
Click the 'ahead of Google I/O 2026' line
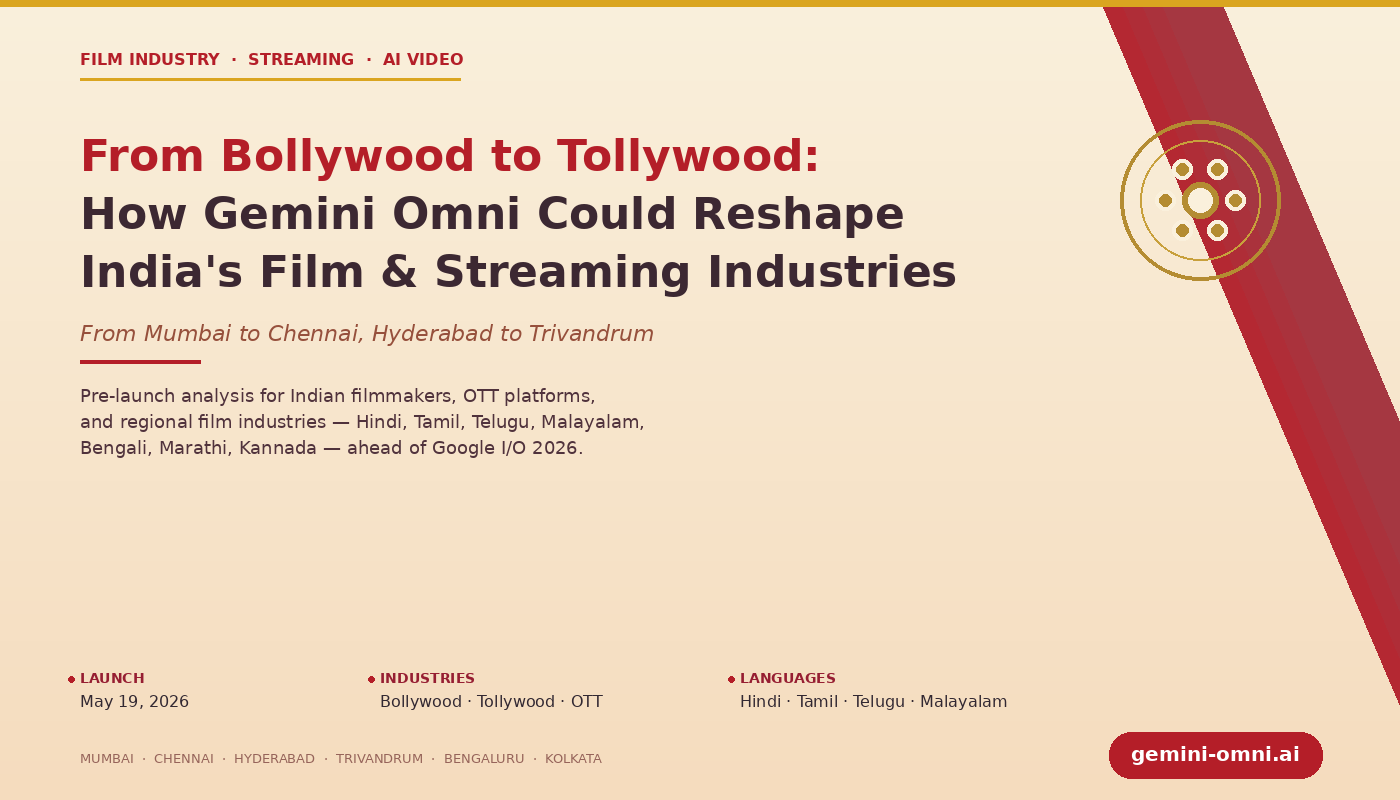click(331, 448)
